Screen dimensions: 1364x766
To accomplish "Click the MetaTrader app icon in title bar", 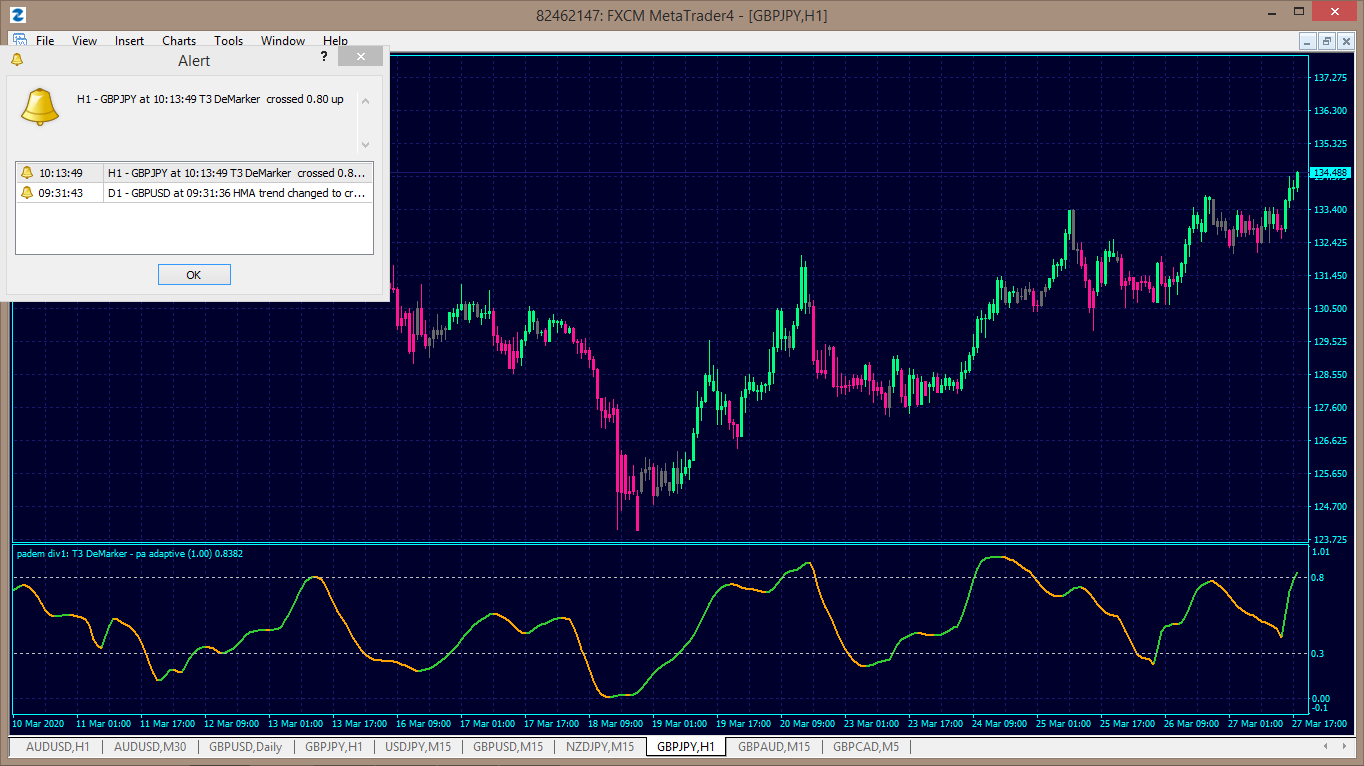I will tap(18, 15).
